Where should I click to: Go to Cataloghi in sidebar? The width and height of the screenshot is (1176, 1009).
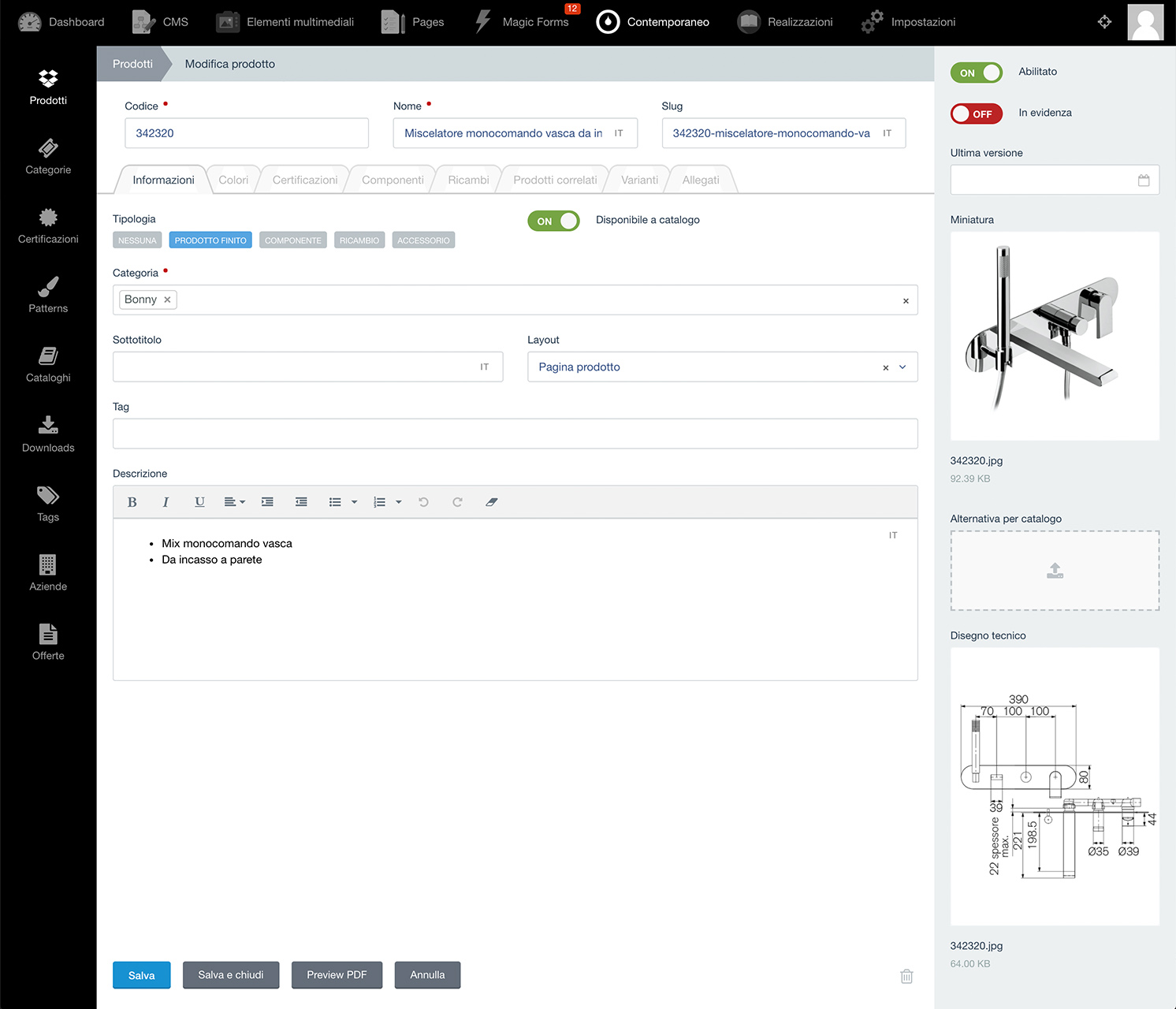pyautogui.click(x=48, y=365)
